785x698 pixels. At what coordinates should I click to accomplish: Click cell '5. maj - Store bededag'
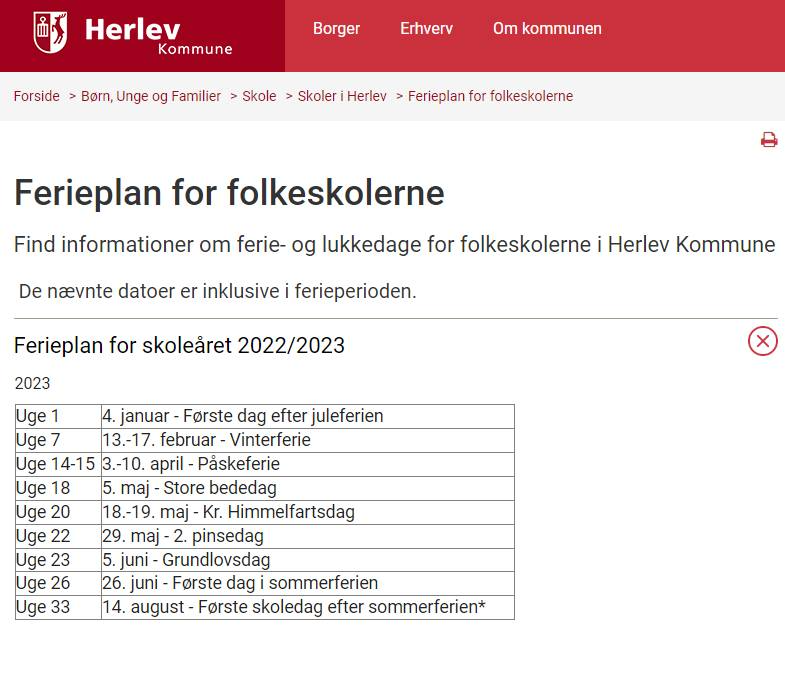[x=308, y=489]
